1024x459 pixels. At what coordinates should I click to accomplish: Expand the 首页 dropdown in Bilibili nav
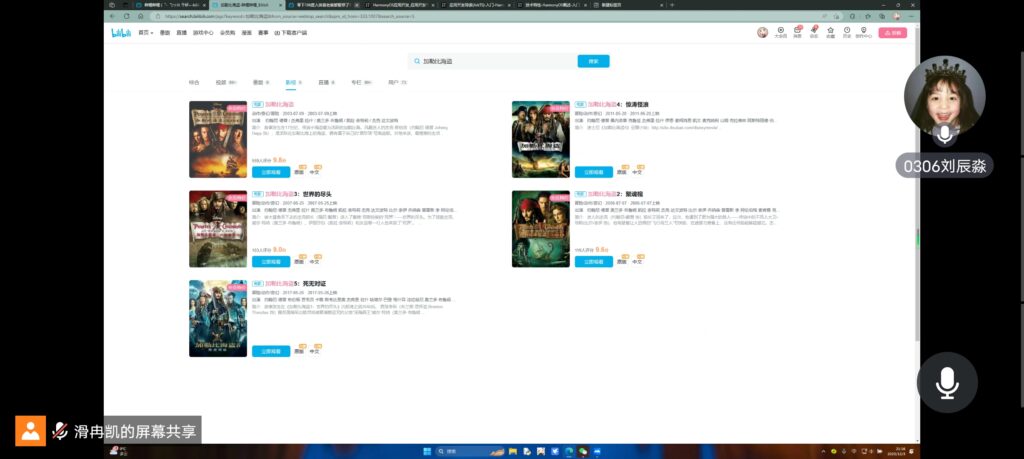(145, 33)
